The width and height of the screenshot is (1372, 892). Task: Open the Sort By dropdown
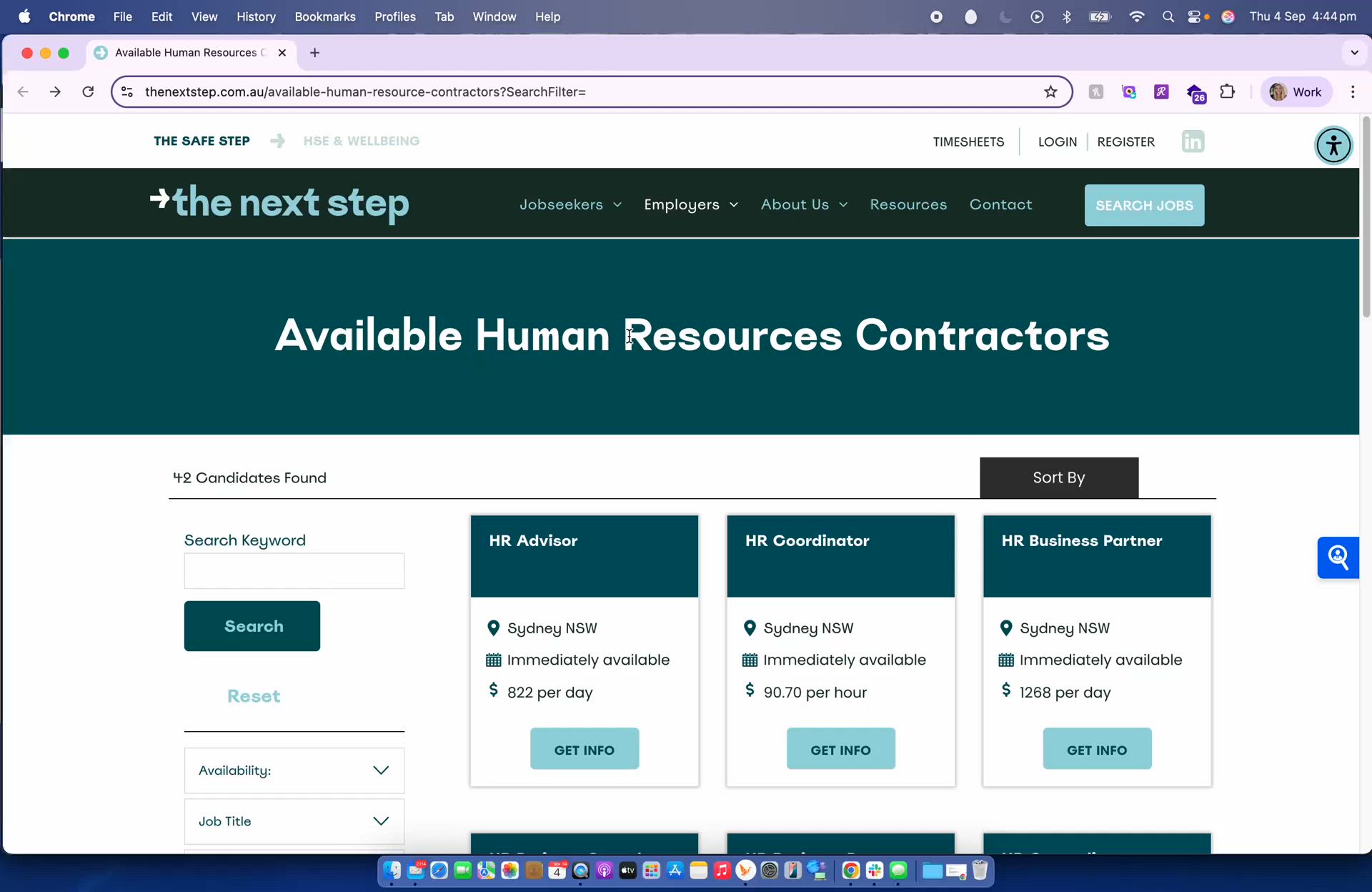click(x=1059, y=477)
